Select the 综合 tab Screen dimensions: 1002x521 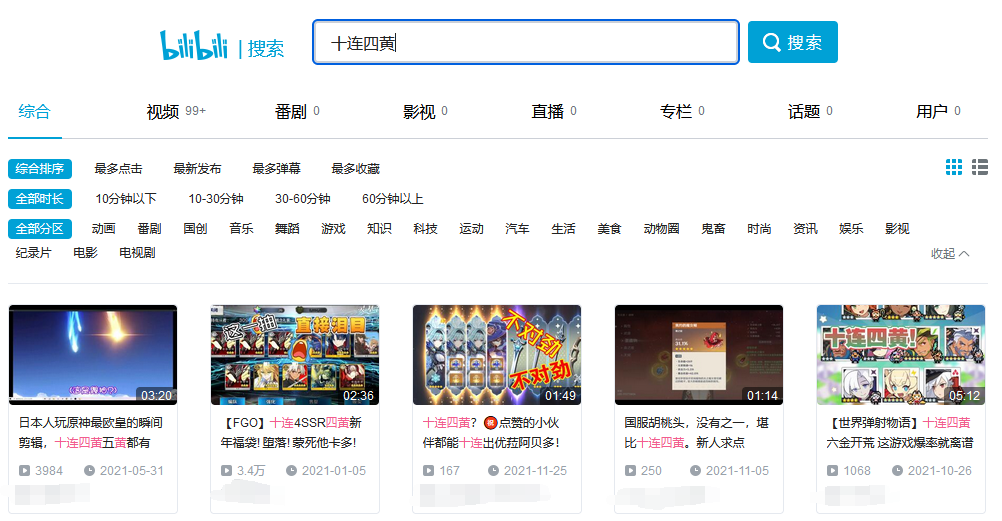(35, 112)
